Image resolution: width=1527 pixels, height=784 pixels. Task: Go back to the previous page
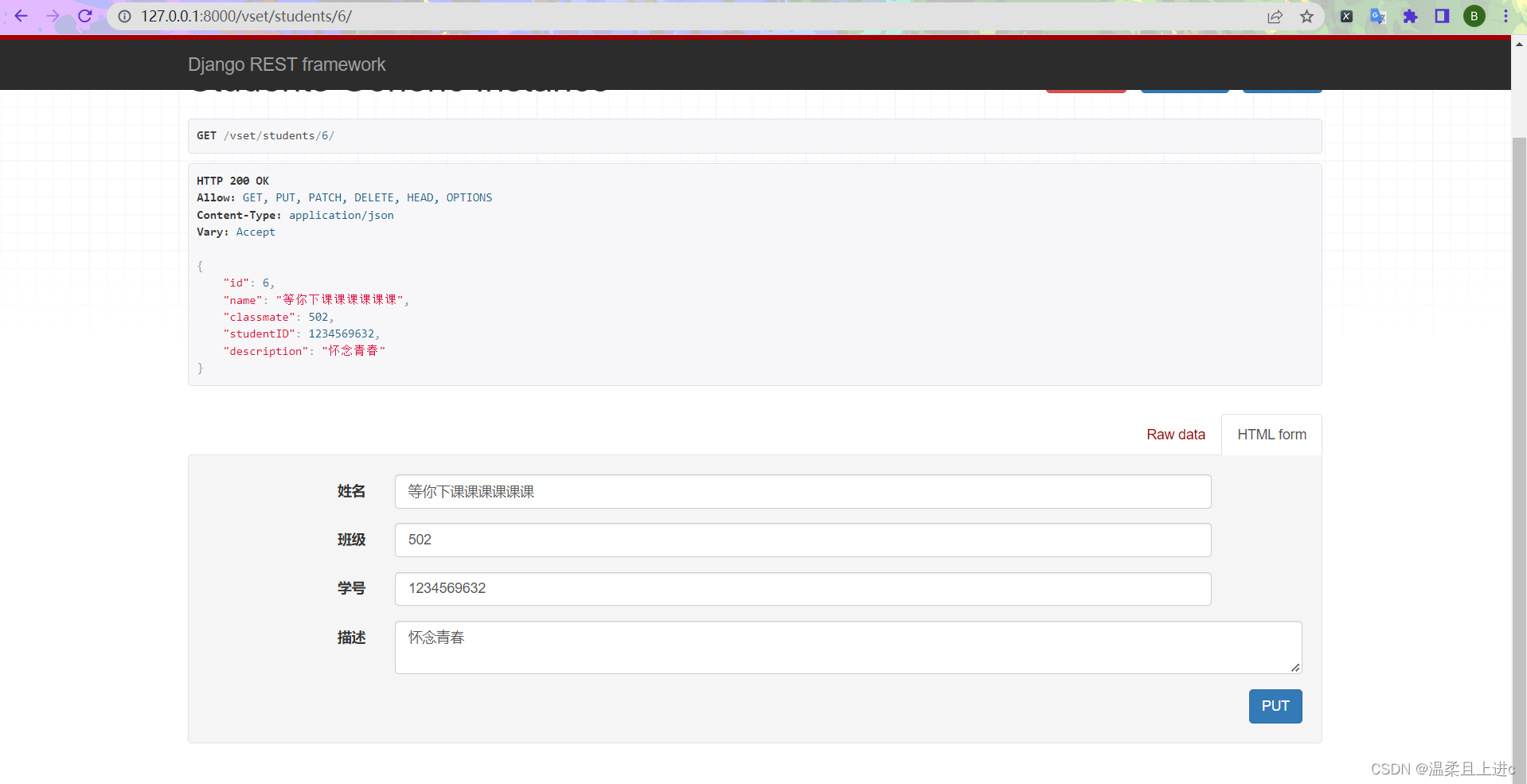(x=21, y=16)
